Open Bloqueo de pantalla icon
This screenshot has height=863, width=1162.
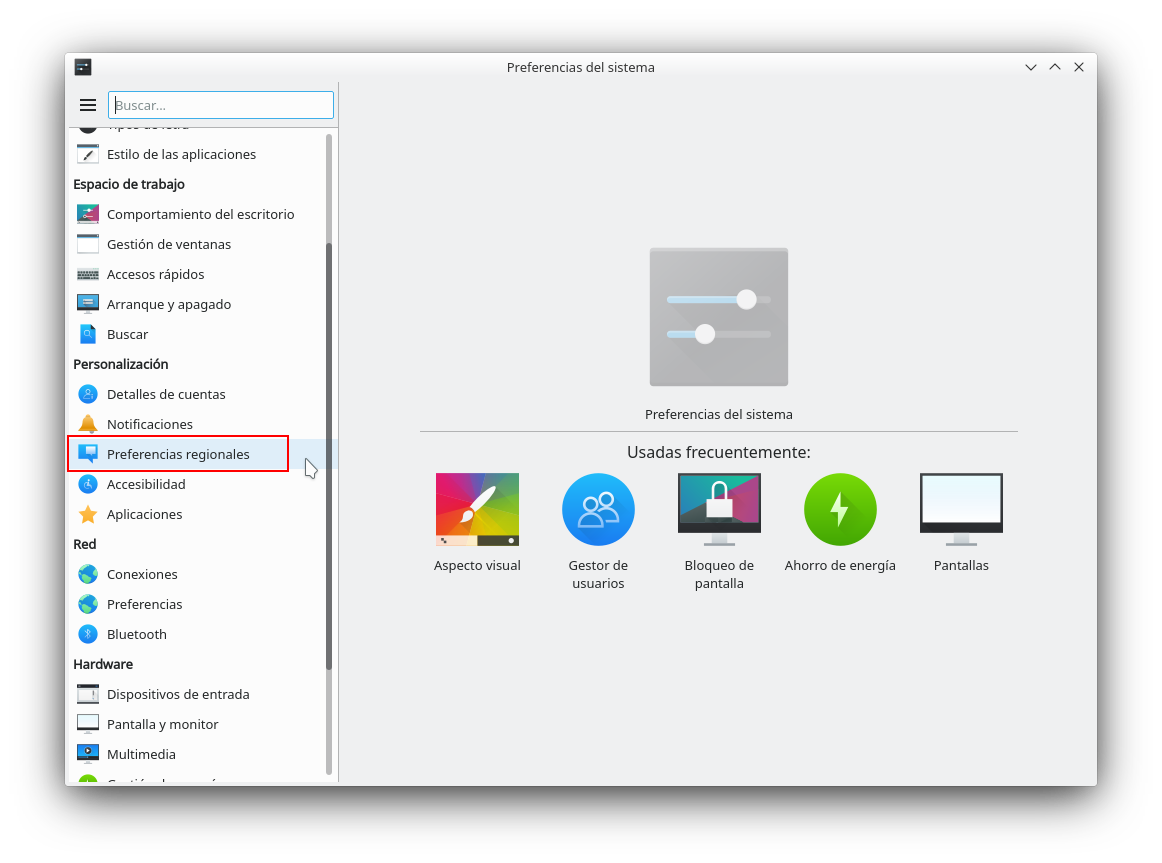pos(719,510)
